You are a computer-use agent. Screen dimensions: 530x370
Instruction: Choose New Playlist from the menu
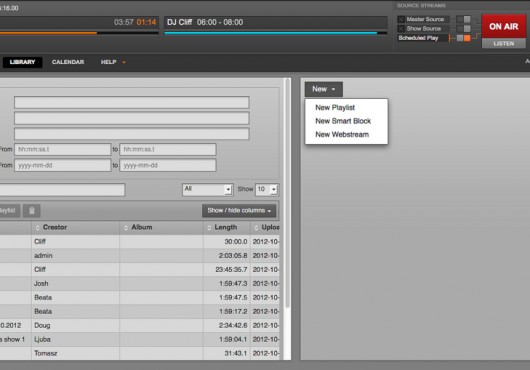[x=335, y=107]
